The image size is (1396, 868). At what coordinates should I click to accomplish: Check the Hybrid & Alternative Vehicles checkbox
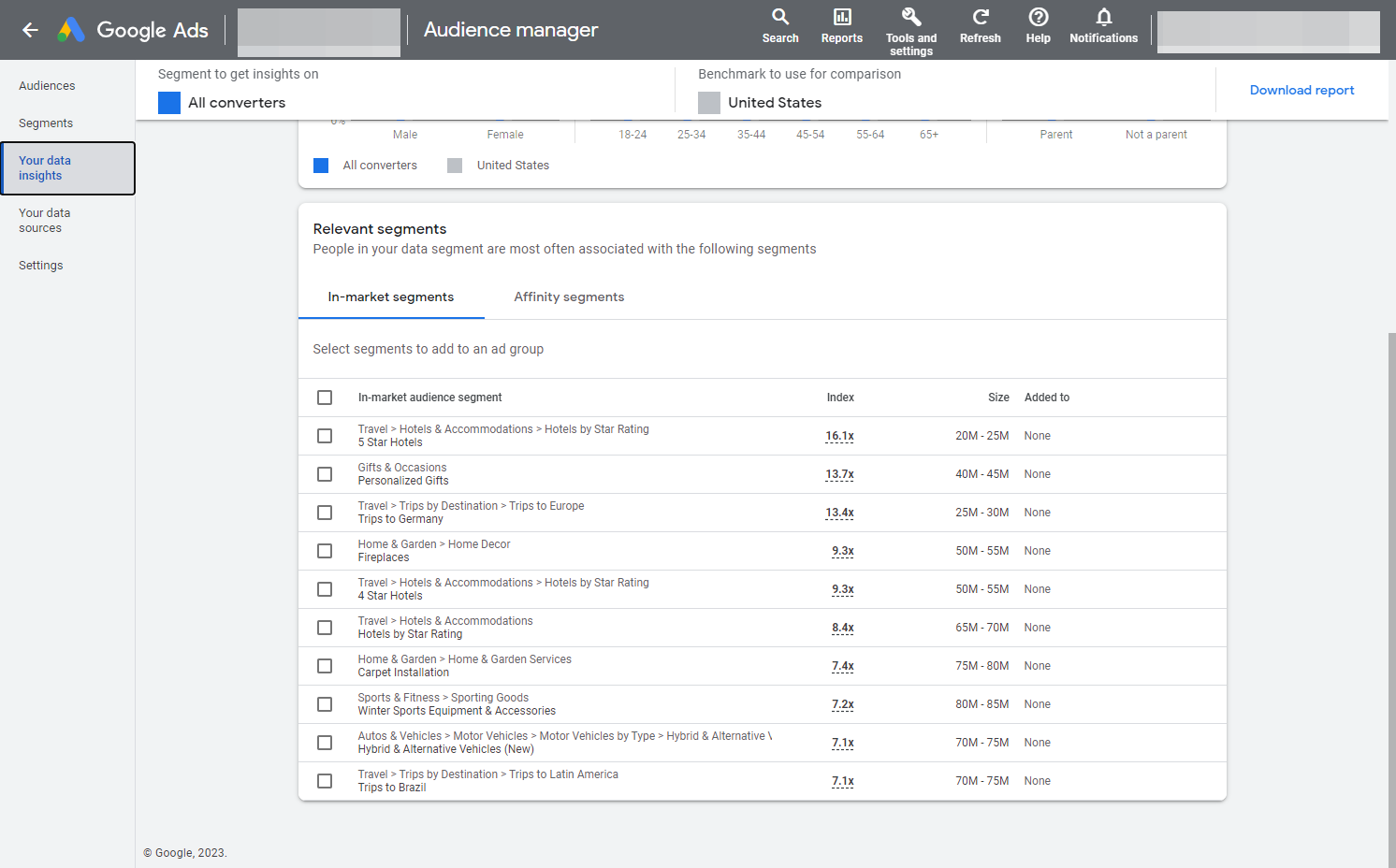coord(325,743)
